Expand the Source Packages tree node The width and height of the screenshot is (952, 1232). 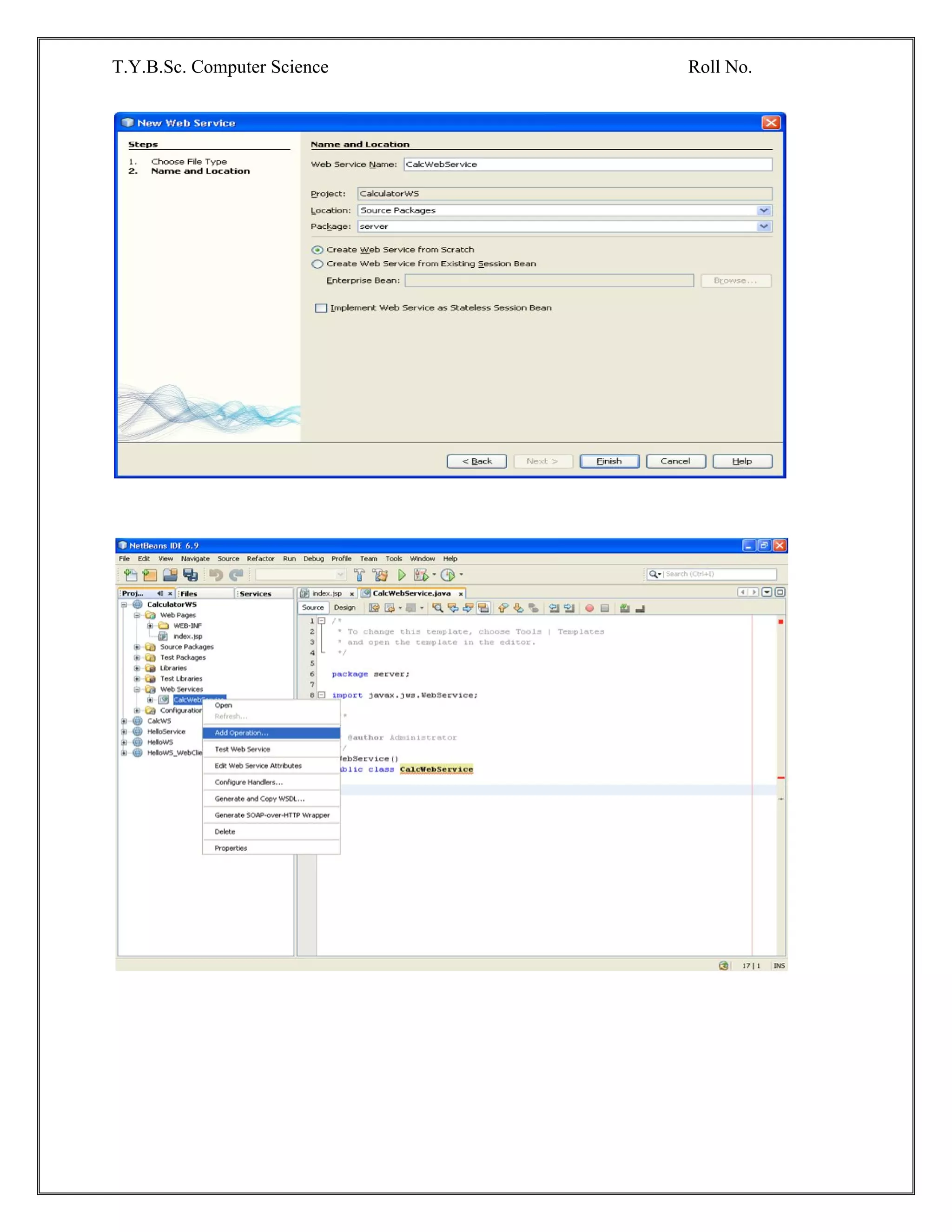tap(137, 647)
